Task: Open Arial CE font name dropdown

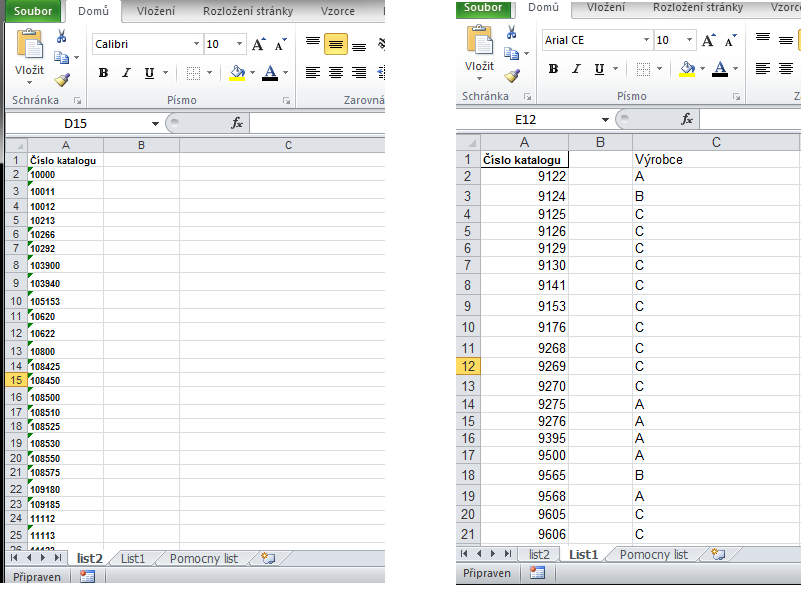Action: pyautogui.click(x=647, y=40)
